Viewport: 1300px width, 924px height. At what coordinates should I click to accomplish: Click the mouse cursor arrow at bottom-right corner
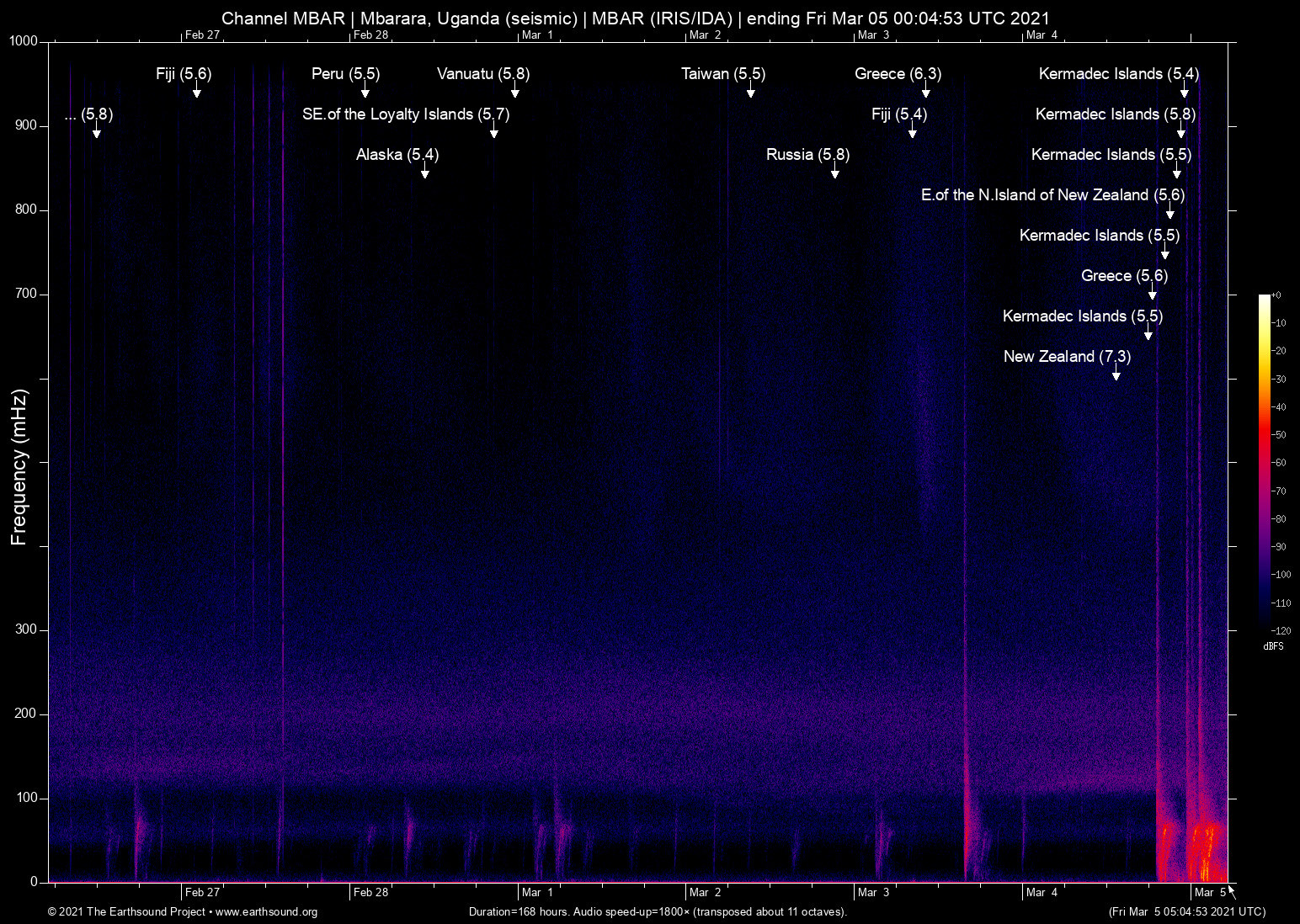click(1231, 891)
